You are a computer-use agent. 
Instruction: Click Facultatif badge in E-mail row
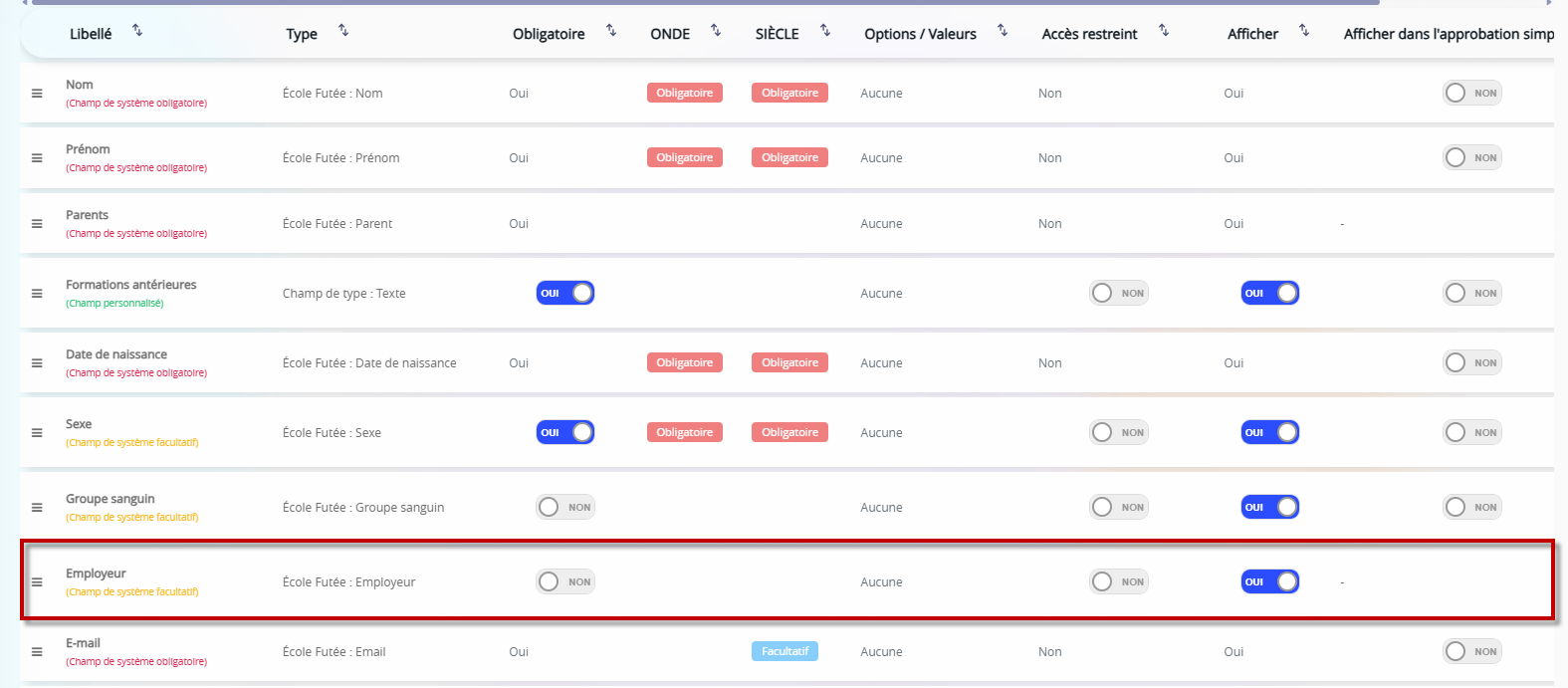pyautogui.click(x=784, y=651)
